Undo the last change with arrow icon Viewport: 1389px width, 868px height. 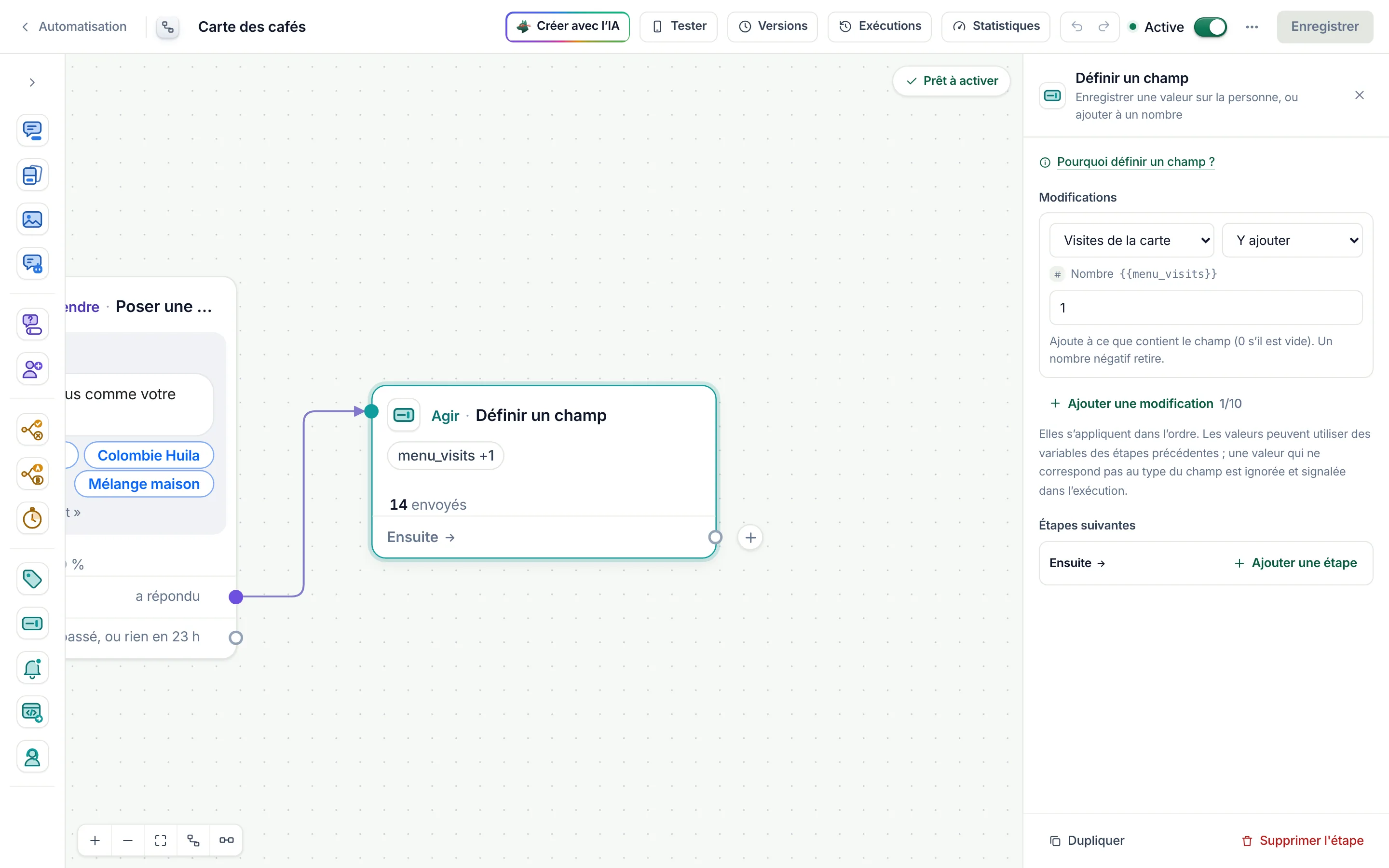point(1077,27)
